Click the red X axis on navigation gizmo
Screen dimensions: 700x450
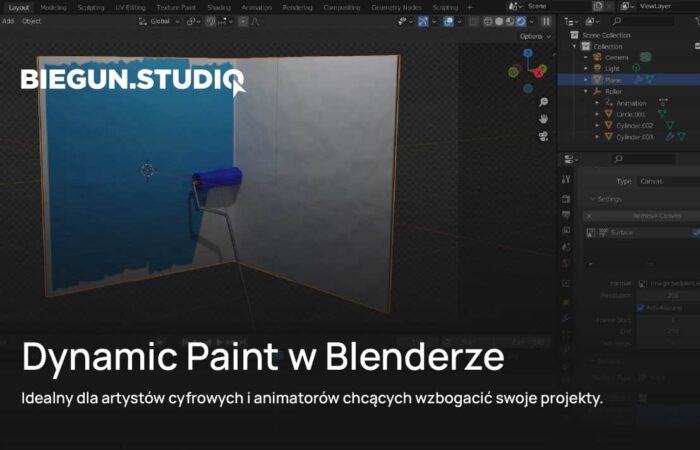(540, 71)
